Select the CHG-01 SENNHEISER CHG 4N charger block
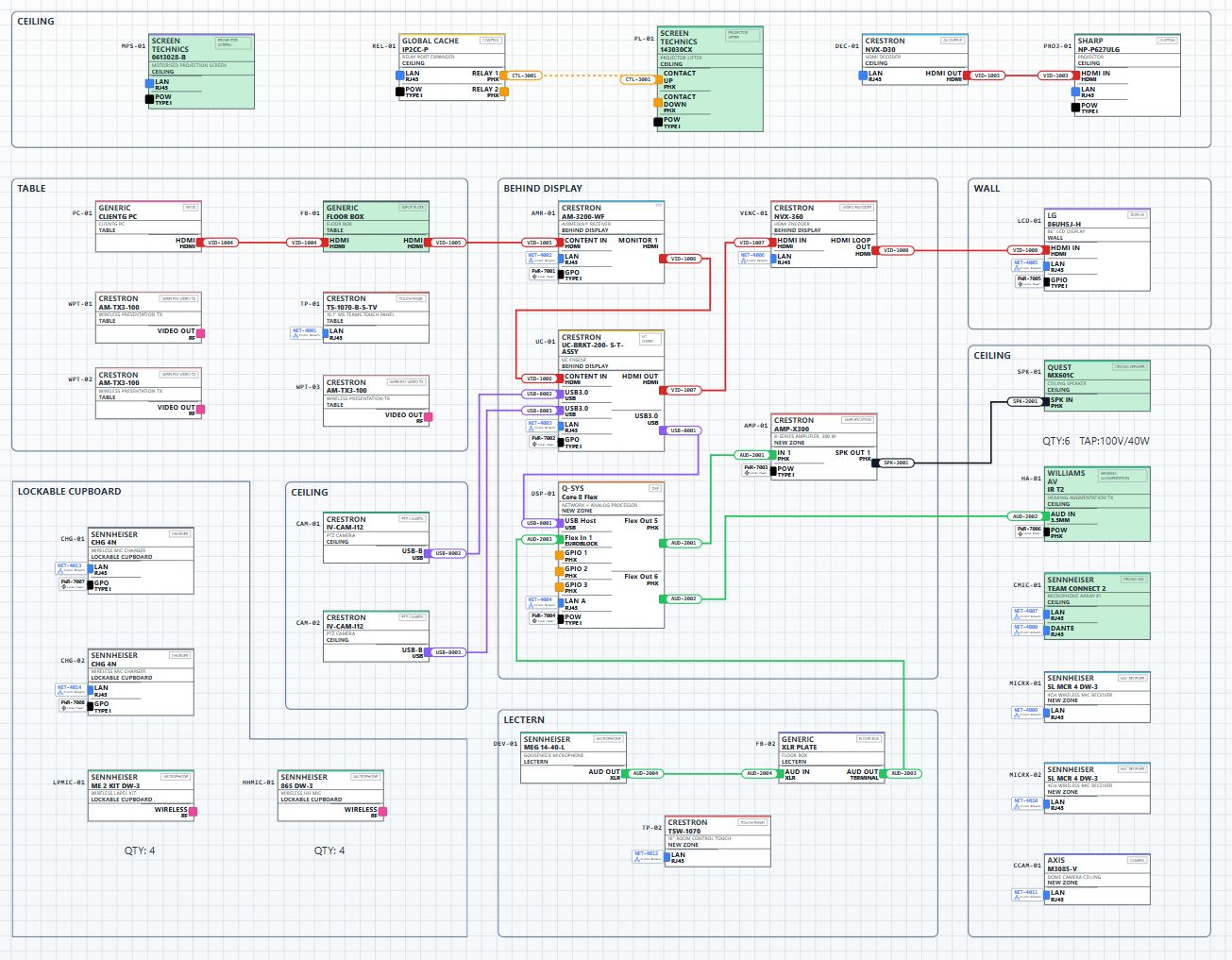Viewport: 1232px width, 960px height. tap(141, 561)
